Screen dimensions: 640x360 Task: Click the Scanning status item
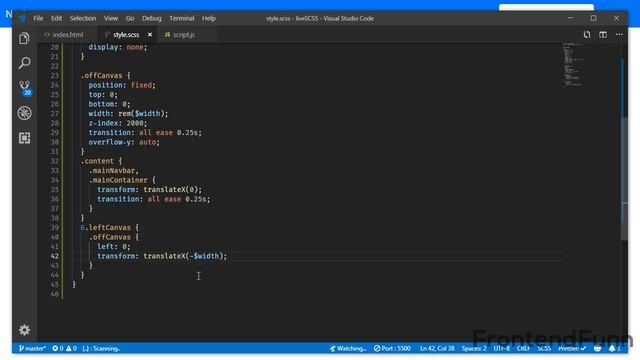pos(101,348)
